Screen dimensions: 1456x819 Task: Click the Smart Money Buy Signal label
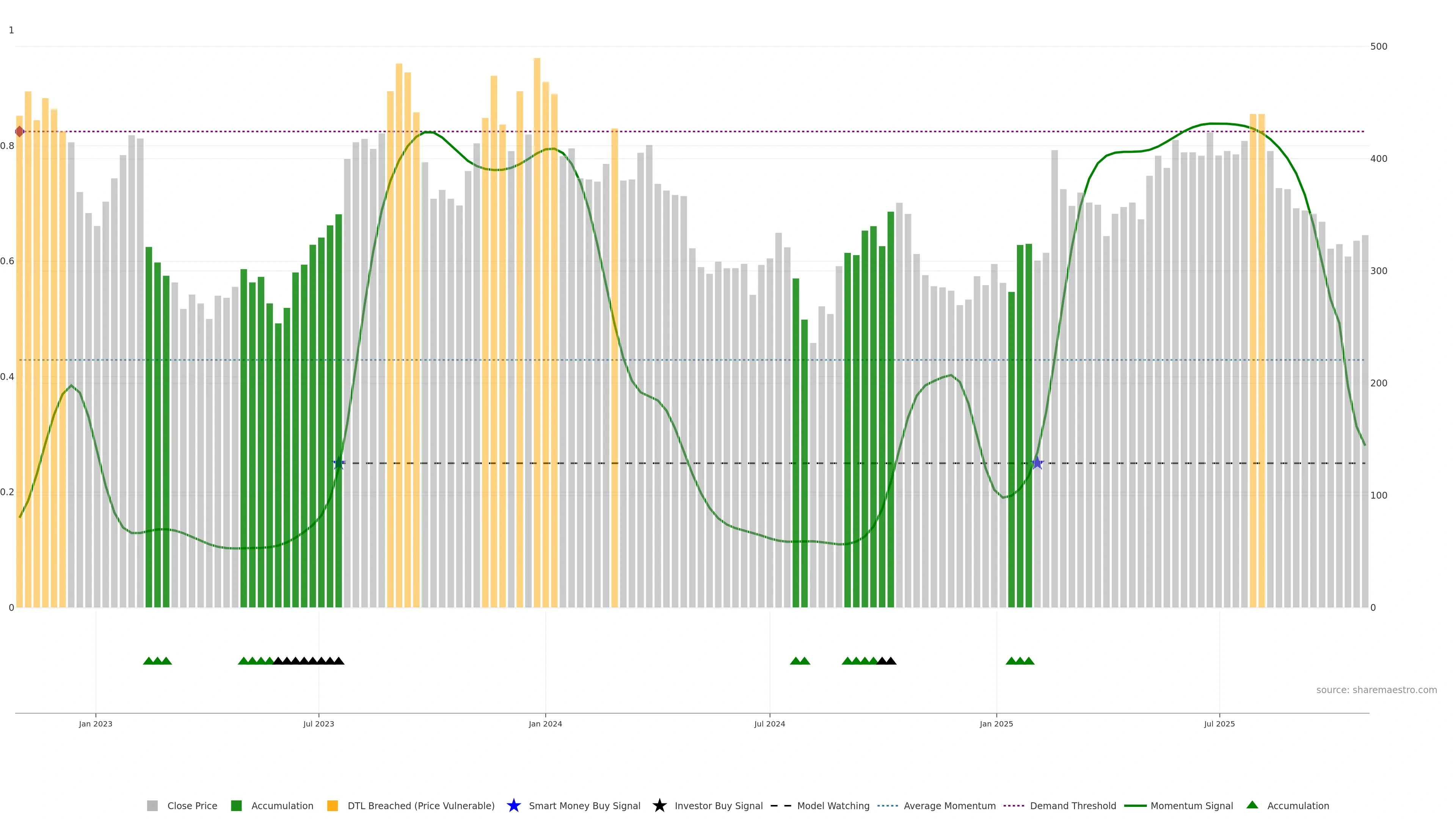pos(584,806)
